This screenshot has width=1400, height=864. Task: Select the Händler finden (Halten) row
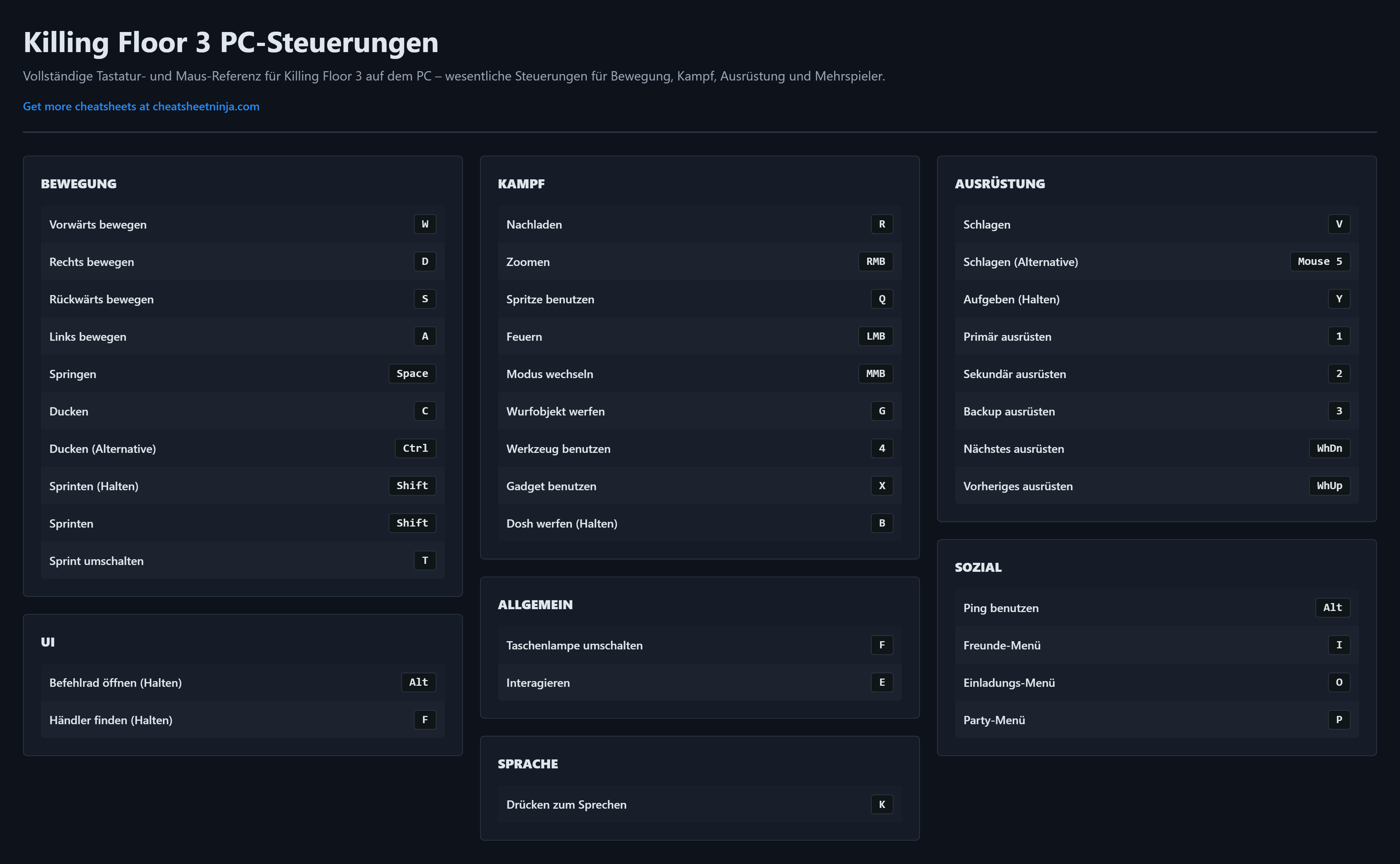(x=242, y=720)
